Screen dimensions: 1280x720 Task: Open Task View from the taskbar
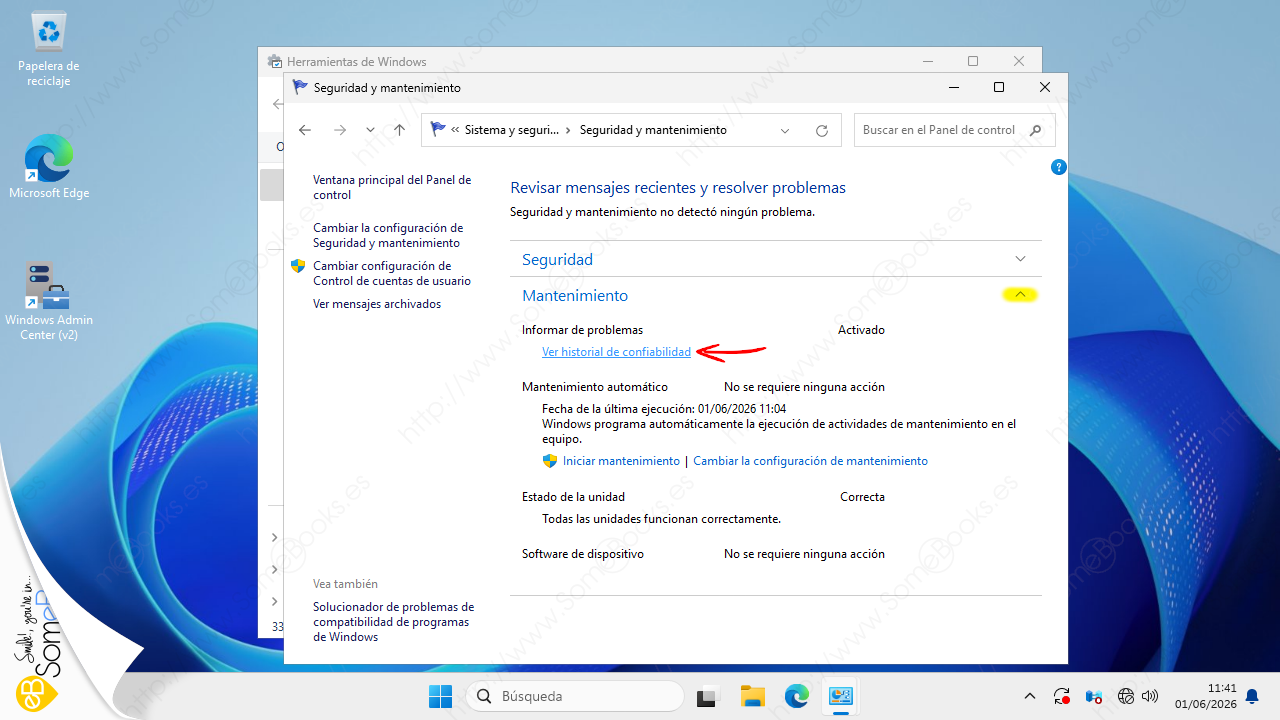click(709, 696)
